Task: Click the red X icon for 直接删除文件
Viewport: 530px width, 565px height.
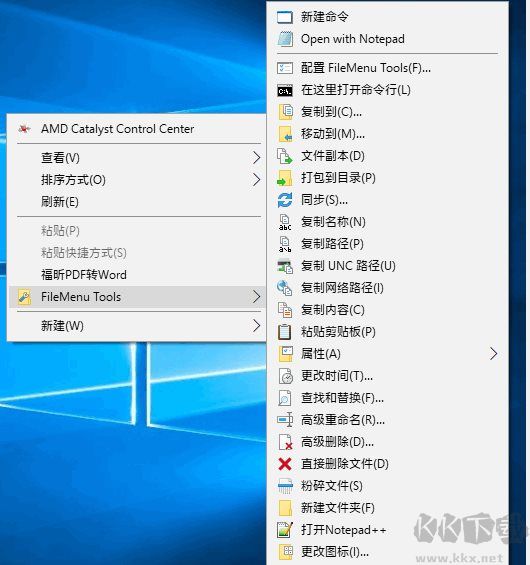Action: pyautogui.click(x=285, y=464)
